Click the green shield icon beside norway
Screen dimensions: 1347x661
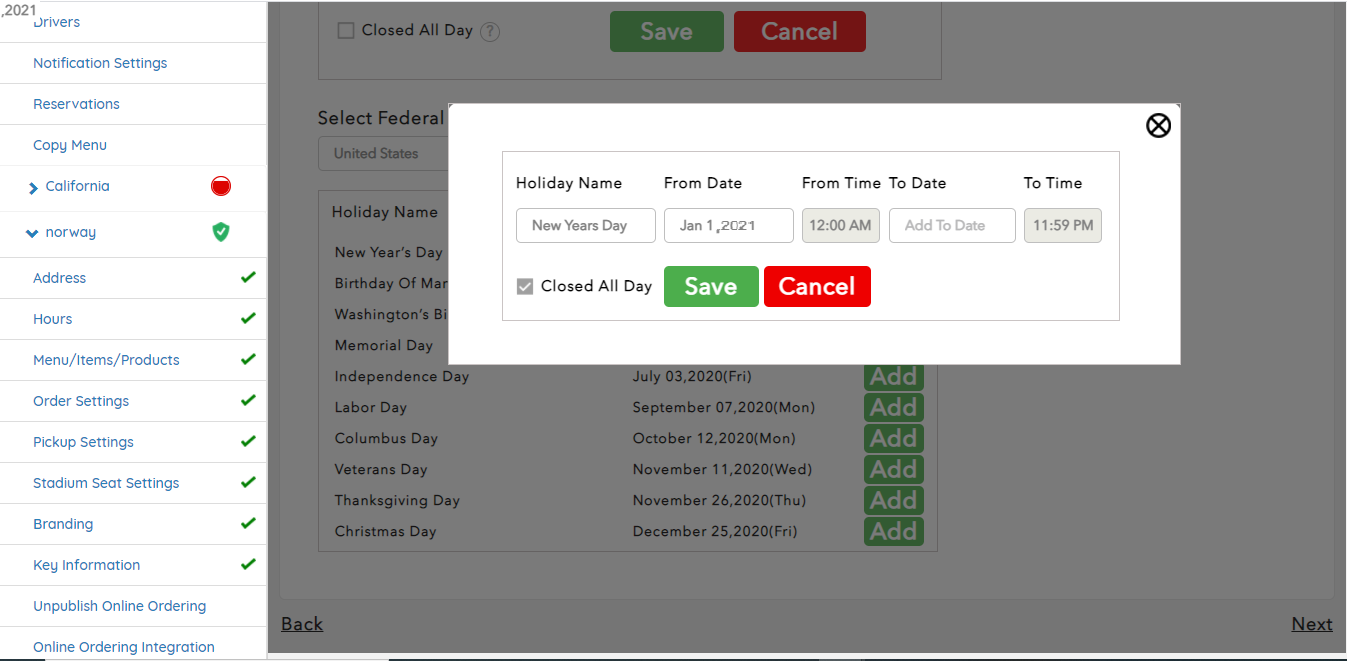(221, 232)
